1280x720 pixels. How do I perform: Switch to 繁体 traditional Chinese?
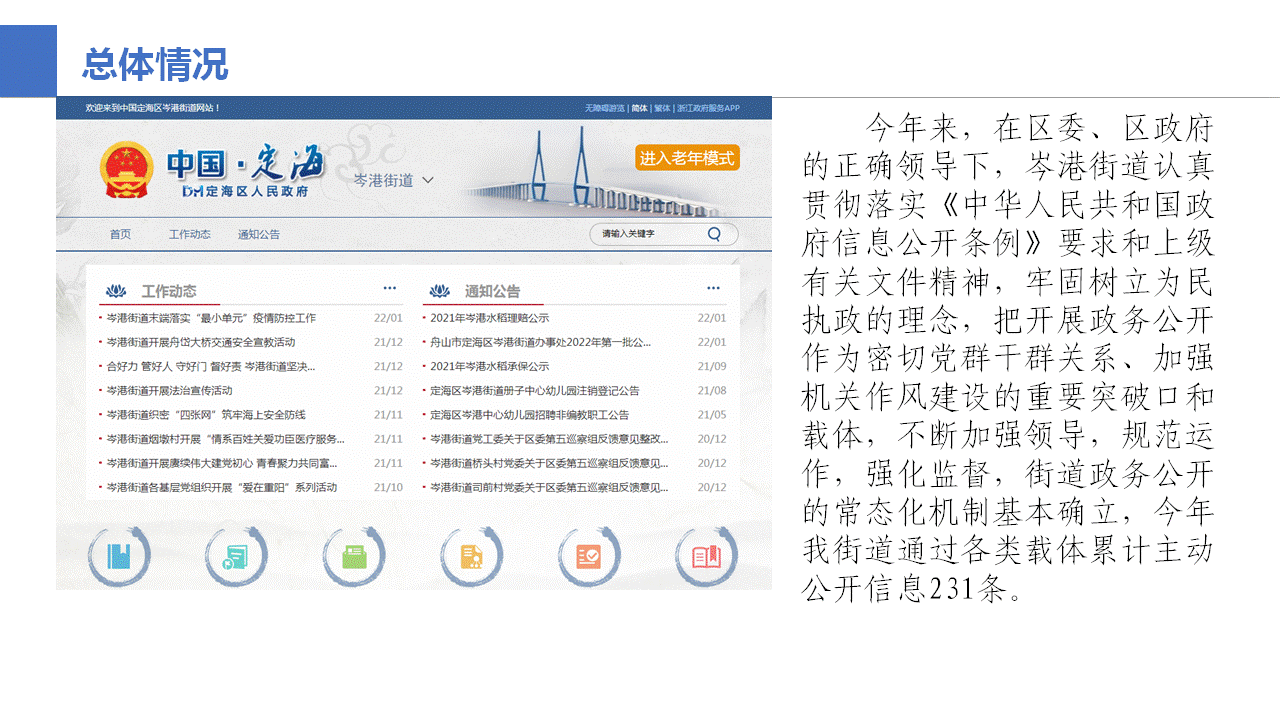(x=662, y=108)
